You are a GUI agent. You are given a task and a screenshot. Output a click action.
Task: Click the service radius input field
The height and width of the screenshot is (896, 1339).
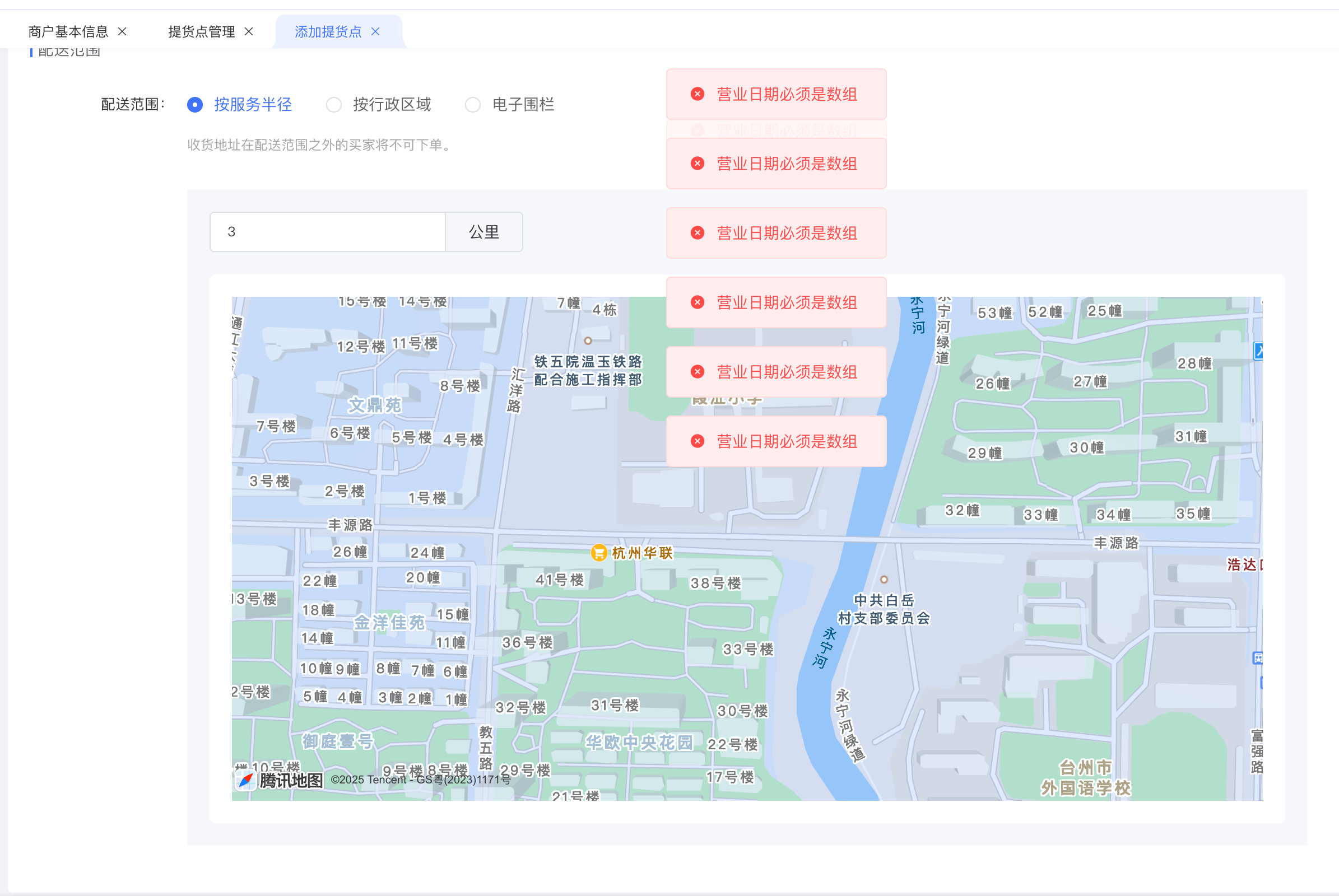pyautogui.click(x=327, y=232)
